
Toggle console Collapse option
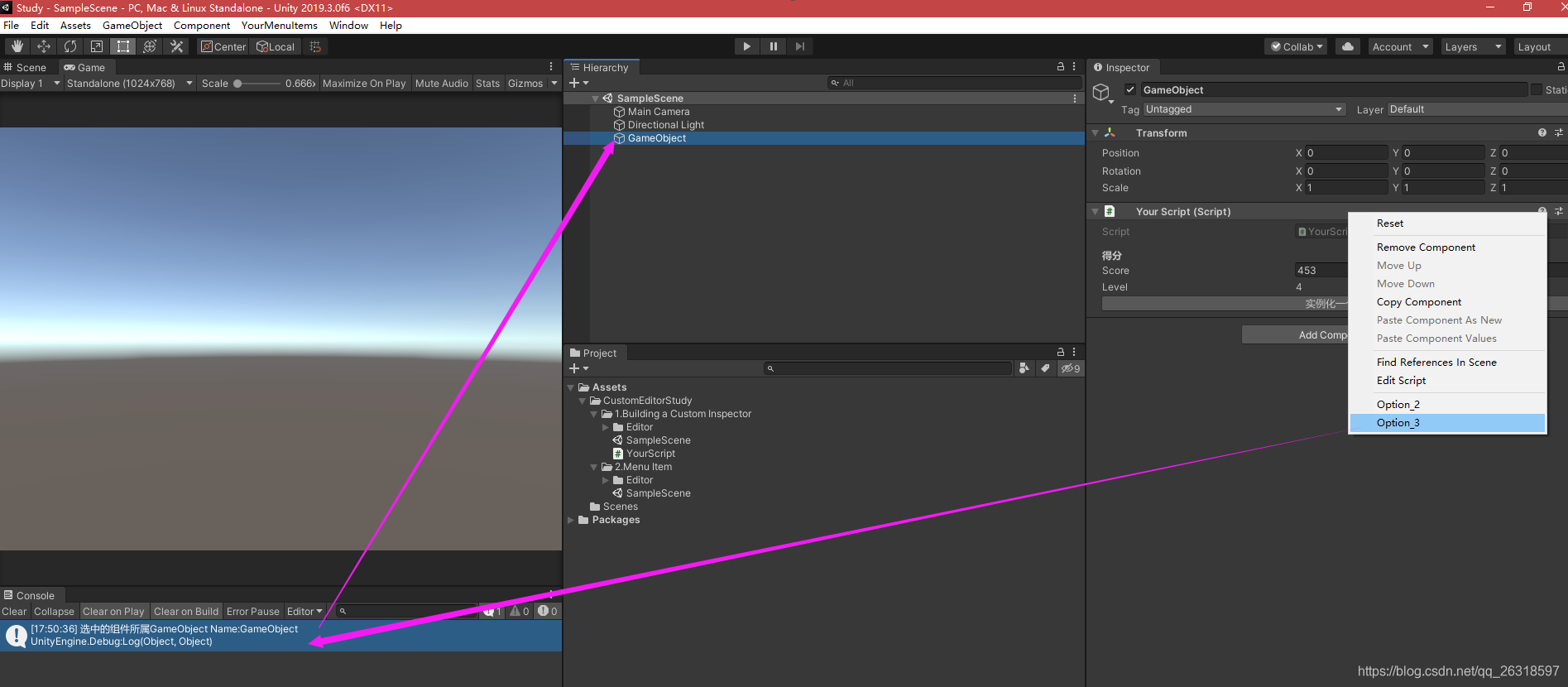(54, 612)
